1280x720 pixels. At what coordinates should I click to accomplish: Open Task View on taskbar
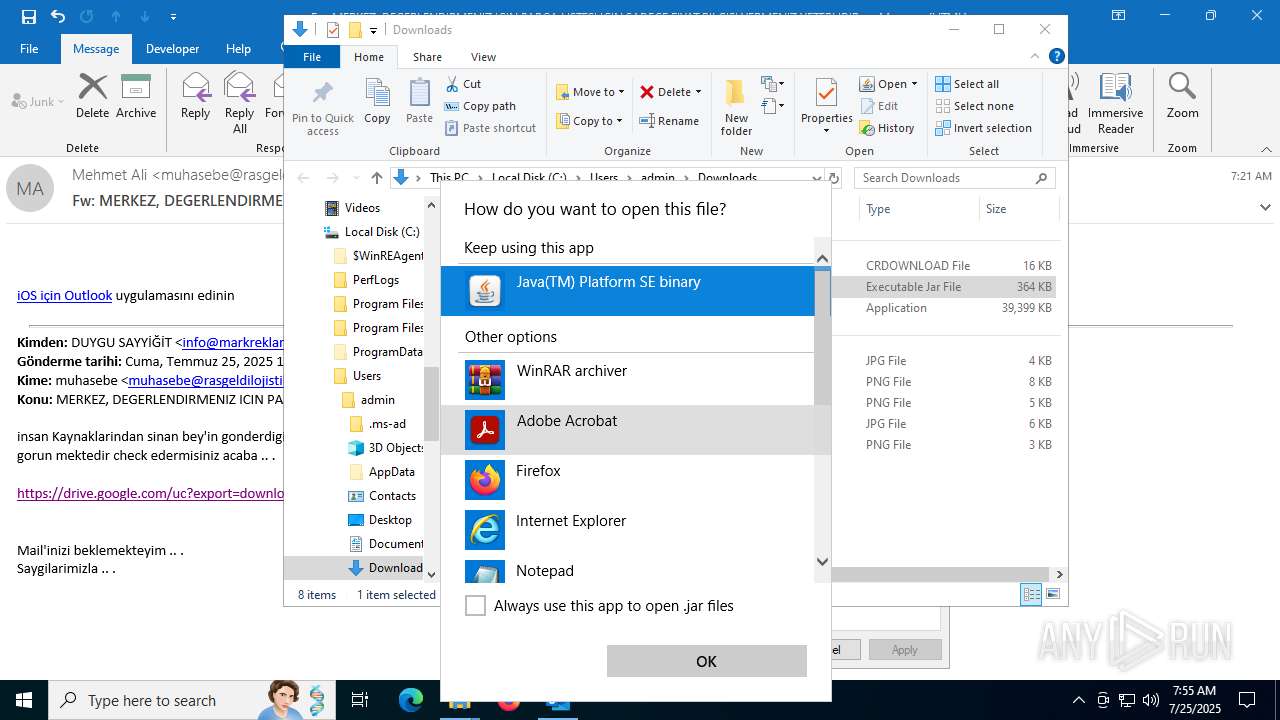coord(360,700)
